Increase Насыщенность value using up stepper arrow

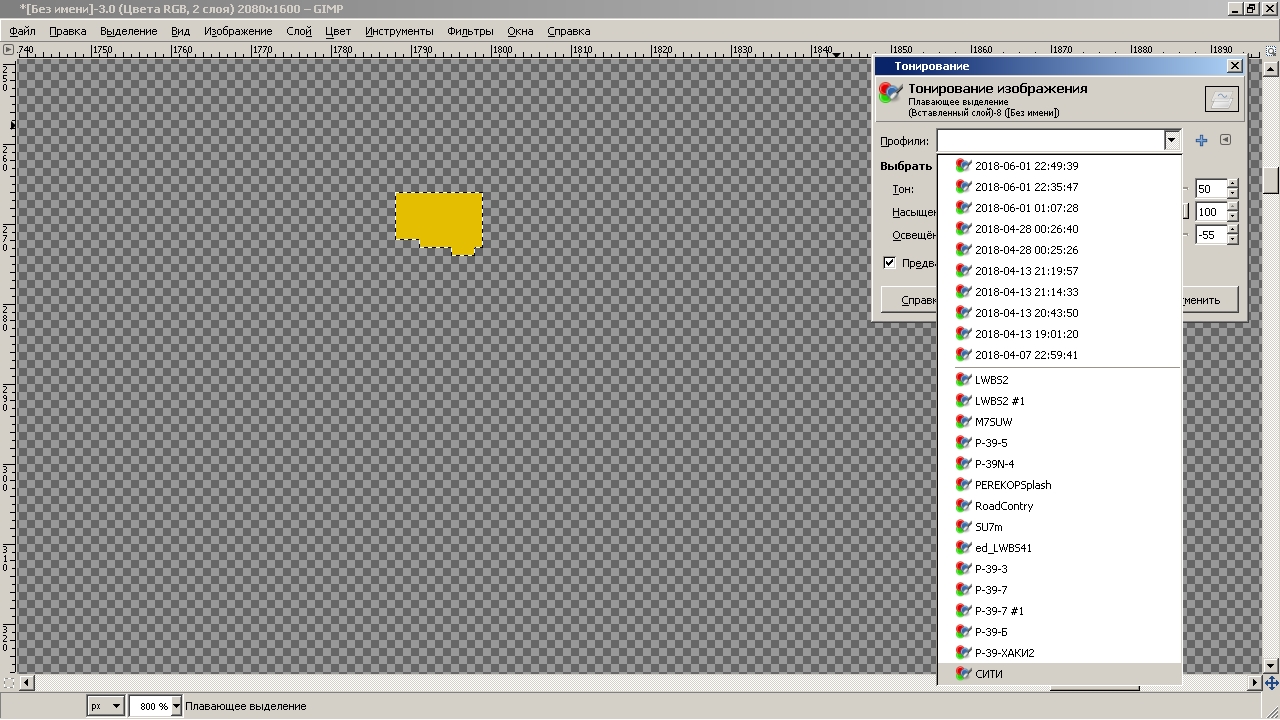point(1232,207)
